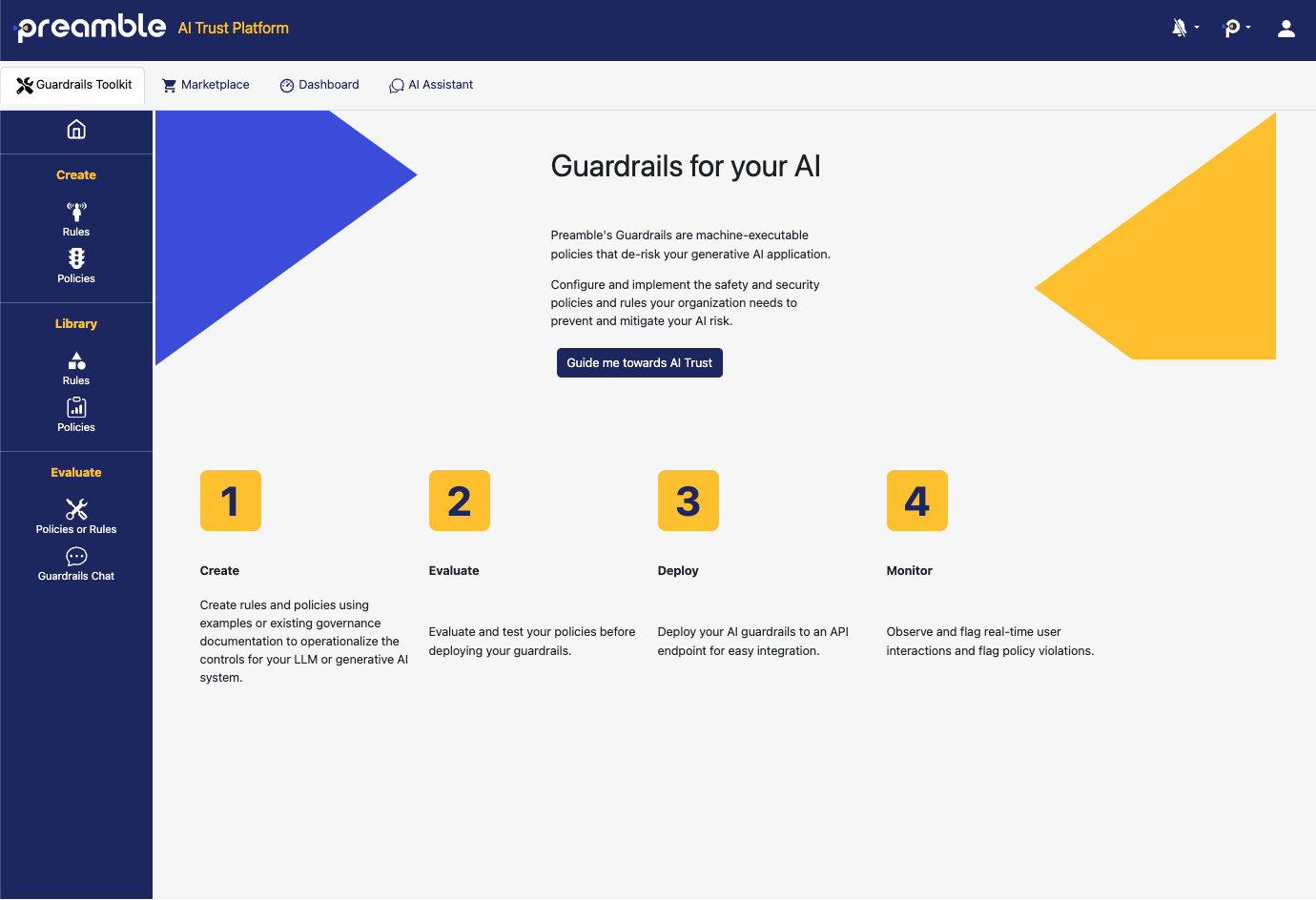Click the yellow step 1 Create tile
The height and width of the screenshot is (900, 1316).
coord(230,501)
